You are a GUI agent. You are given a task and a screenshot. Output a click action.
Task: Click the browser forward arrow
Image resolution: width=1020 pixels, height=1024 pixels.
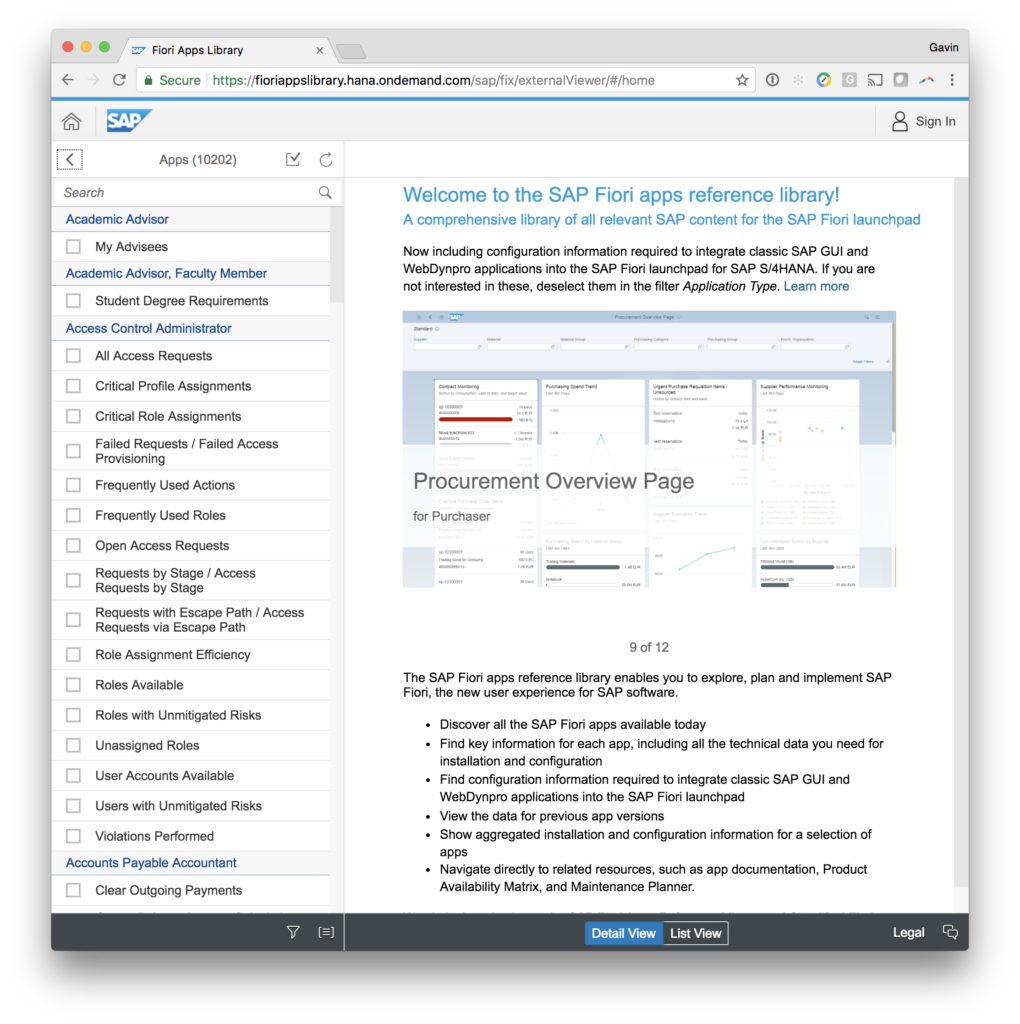[93, 80]
